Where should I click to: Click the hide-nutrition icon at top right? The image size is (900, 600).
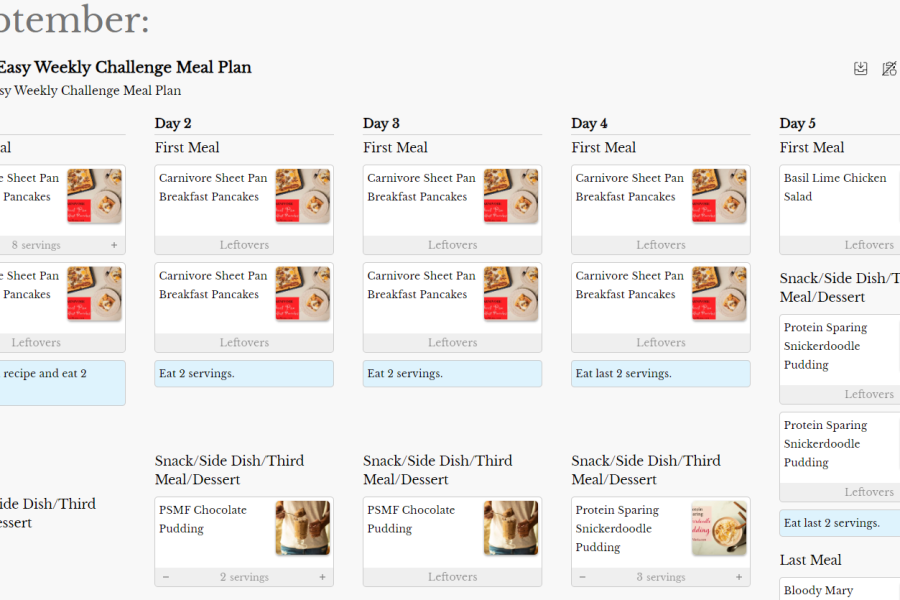tap(889, 69)
